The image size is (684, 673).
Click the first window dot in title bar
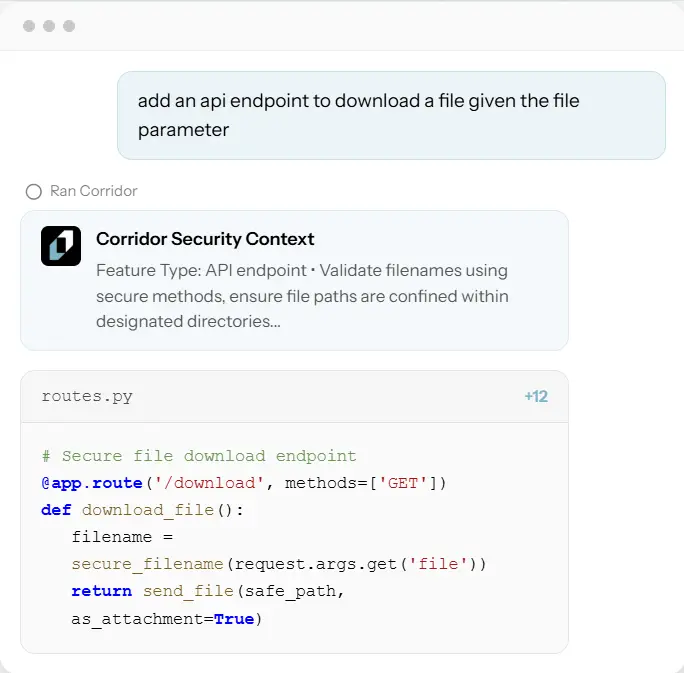tap(29, 26)
